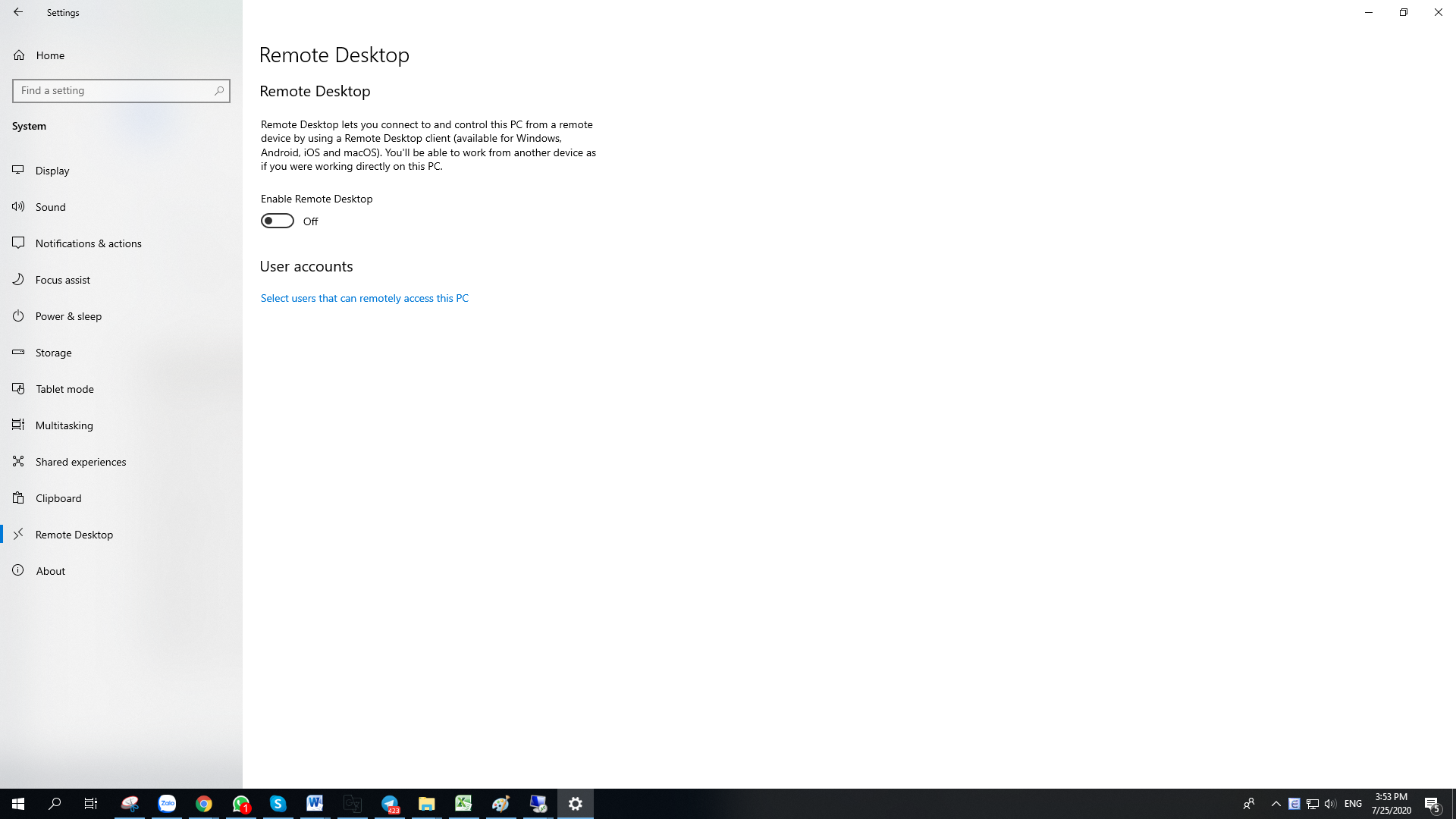Click Select users that can remotely access link

coord(365,298)
